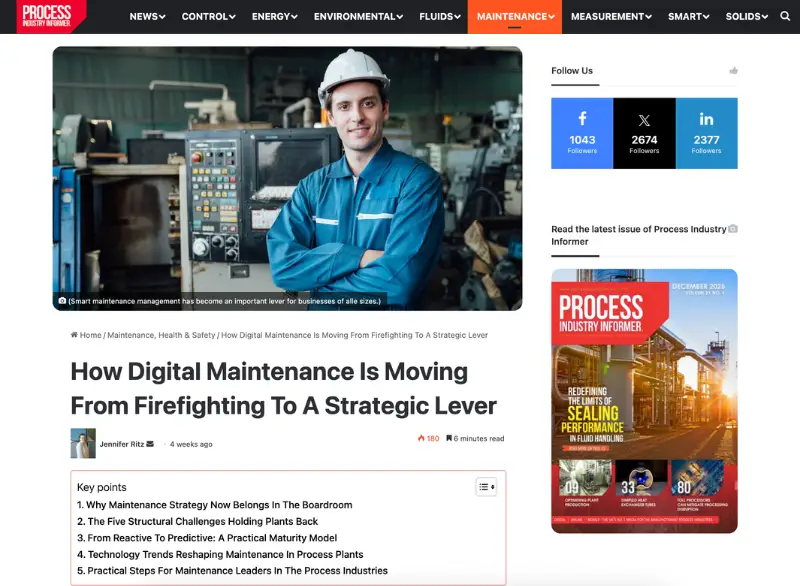The image size is (800, 586).
Task: Open the CONTROL menu
Action: [207, 16]
